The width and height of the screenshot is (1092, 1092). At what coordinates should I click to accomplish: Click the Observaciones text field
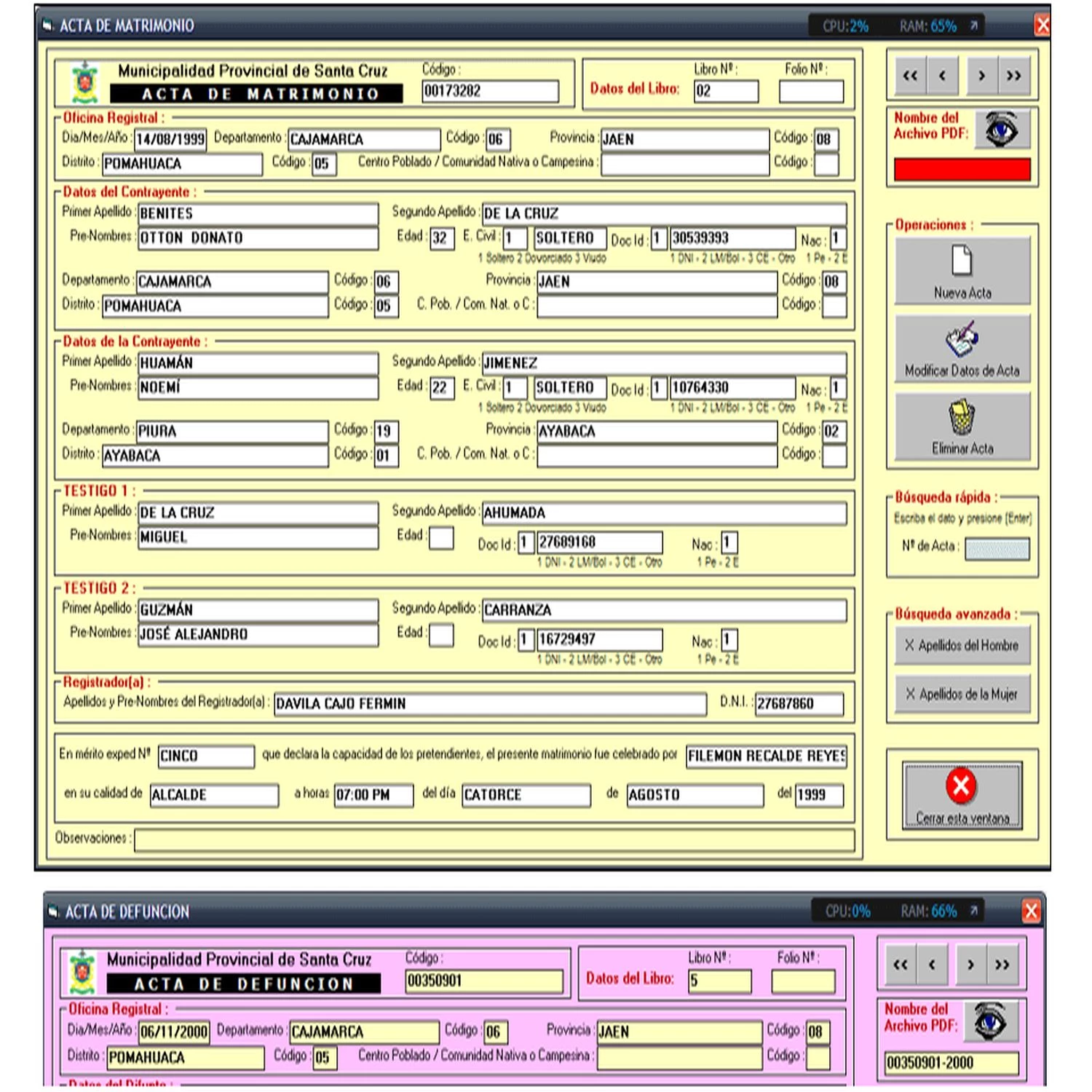(x=494, y=839)
